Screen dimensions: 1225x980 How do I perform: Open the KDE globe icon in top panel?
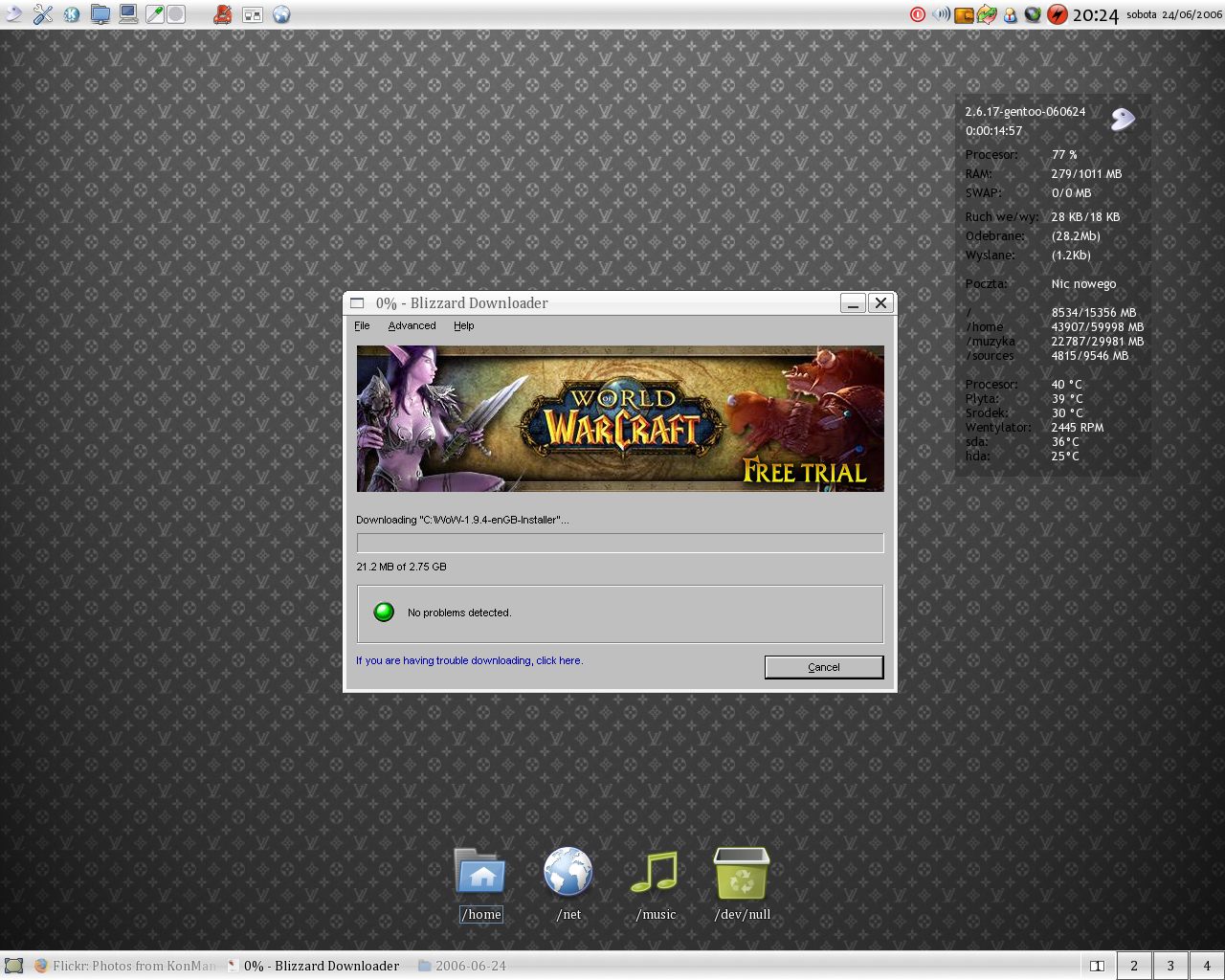[72, 14]
